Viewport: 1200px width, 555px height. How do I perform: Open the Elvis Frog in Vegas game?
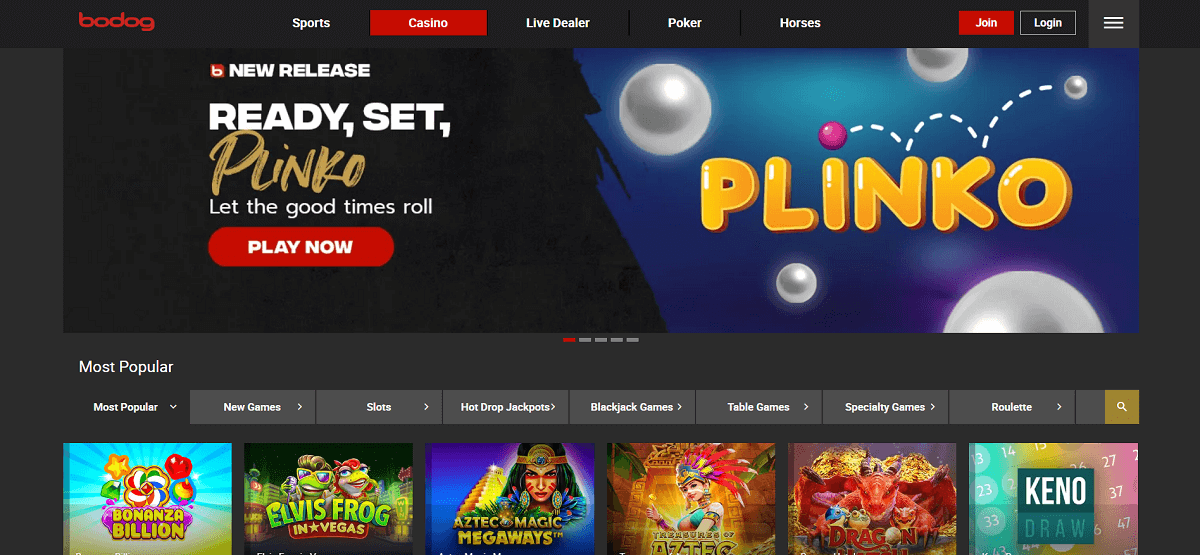329,499
